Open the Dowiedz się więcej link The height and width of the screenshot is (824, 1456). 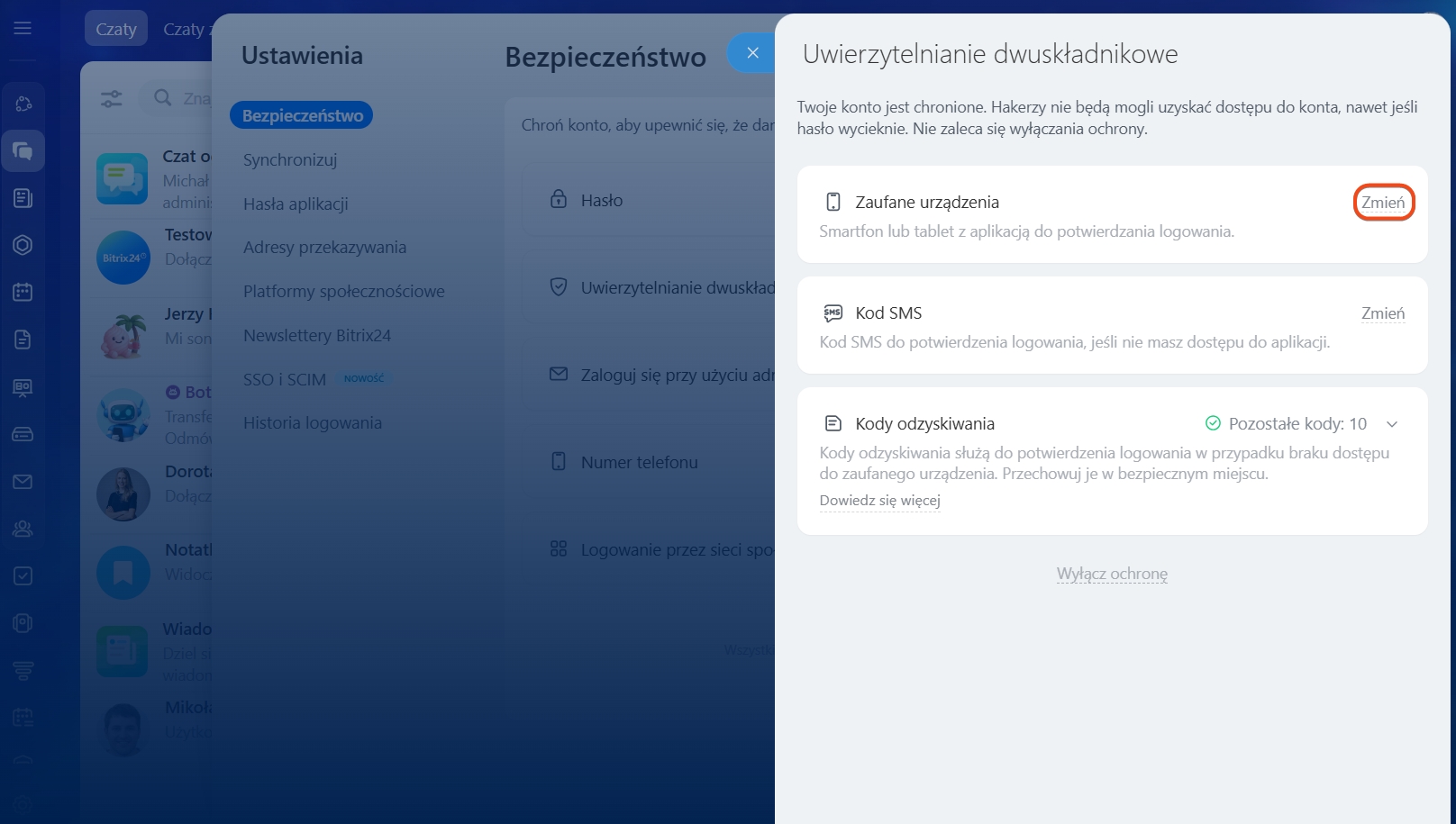879,501
